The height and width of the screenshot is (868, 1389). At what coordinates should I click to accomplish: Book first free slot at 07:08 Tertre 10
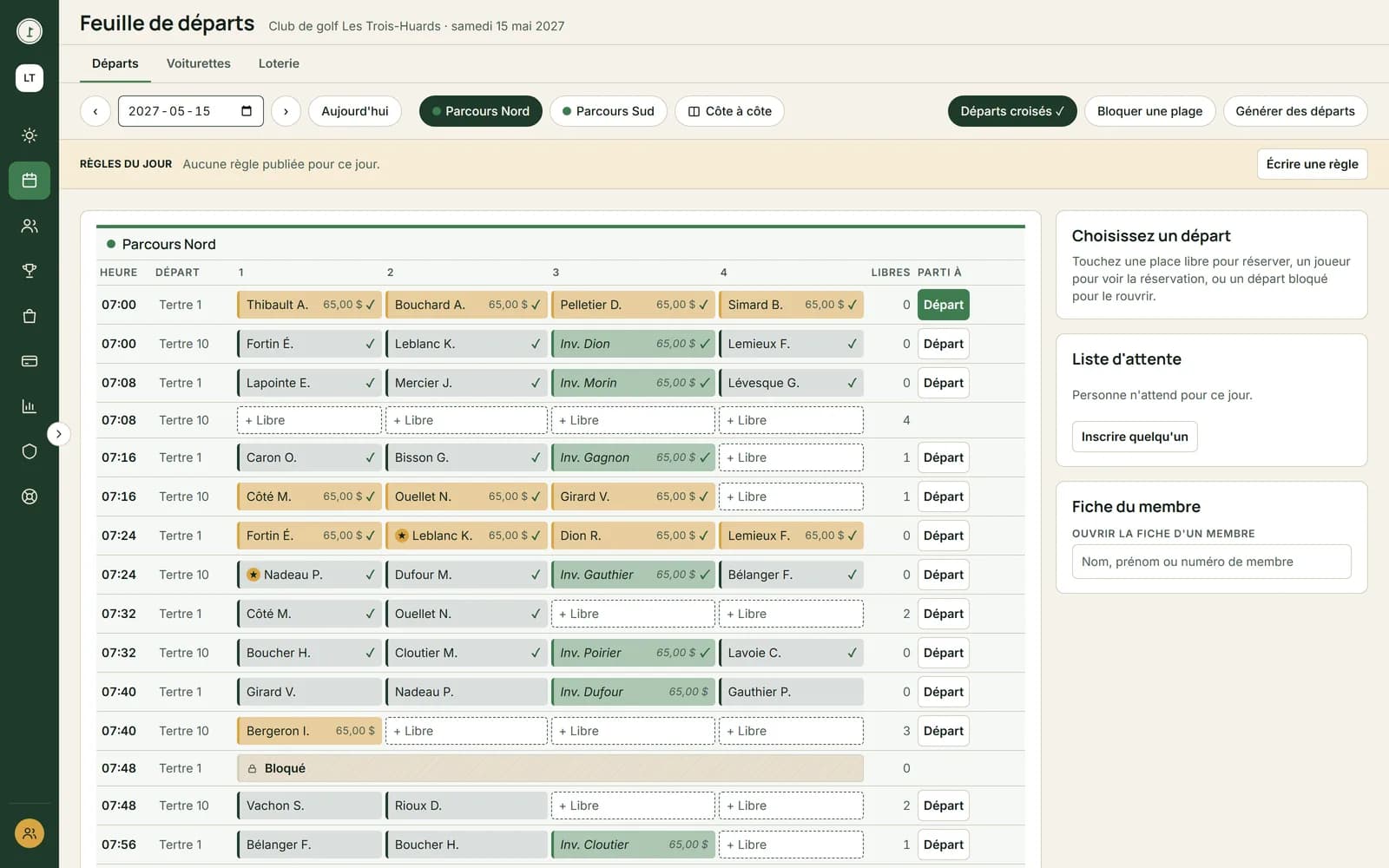coord(309,420)
